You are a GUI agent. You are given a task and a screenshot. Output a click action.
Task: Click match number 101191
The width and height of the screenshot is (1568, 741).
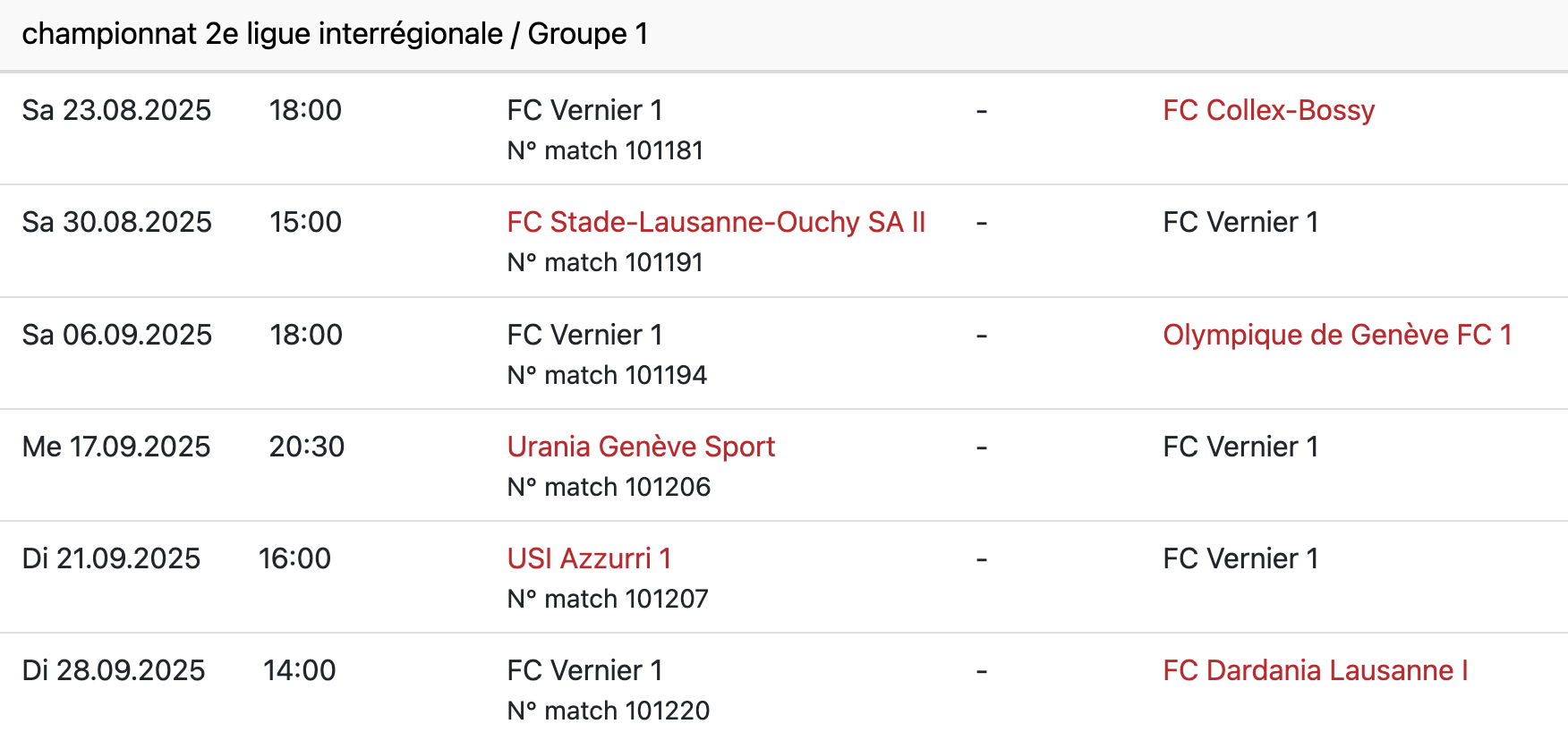click(x=605, y=262)
